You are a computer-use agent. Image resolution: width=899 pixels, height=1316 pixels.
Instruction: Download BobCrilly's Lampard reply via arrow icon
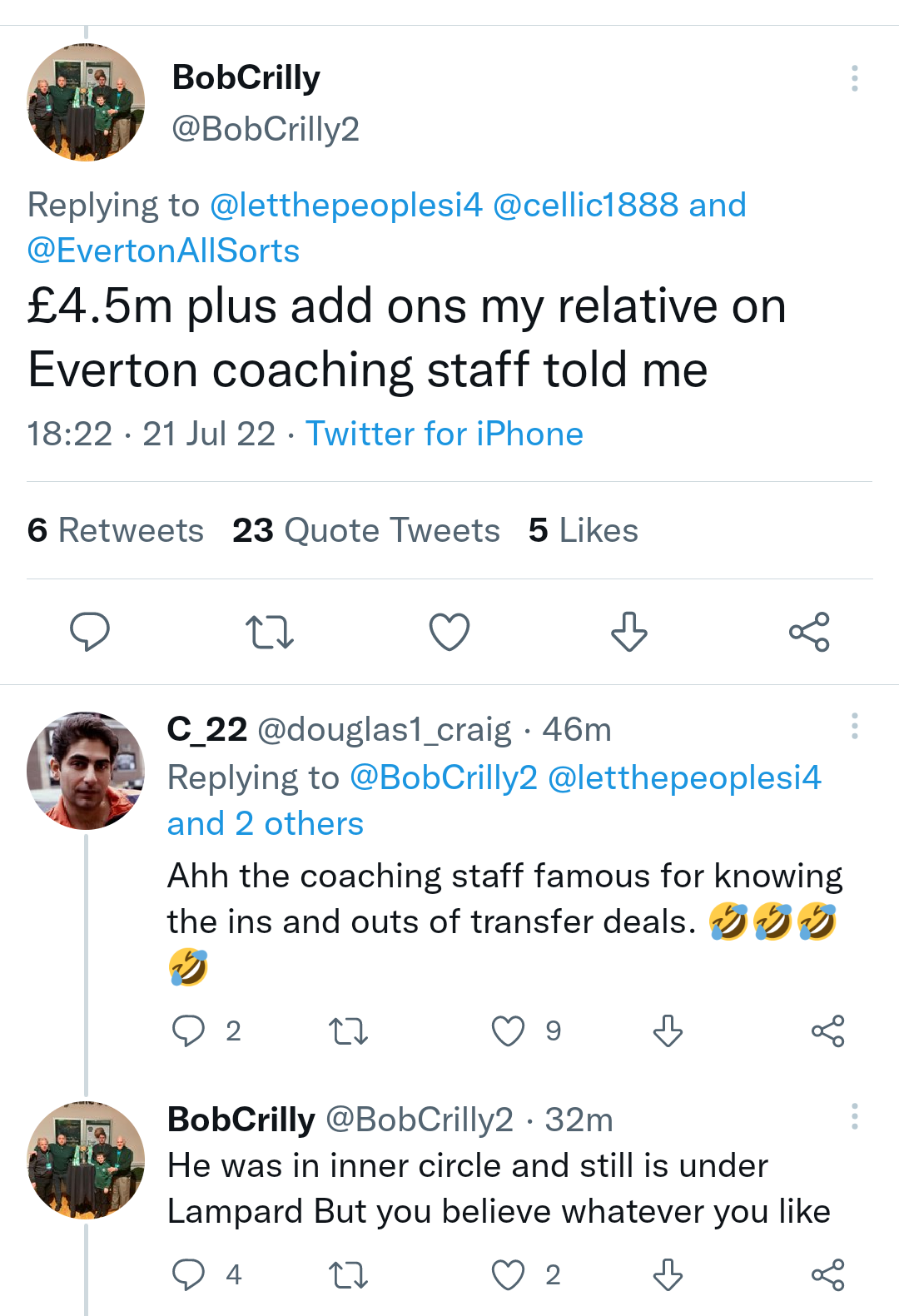668,1274
